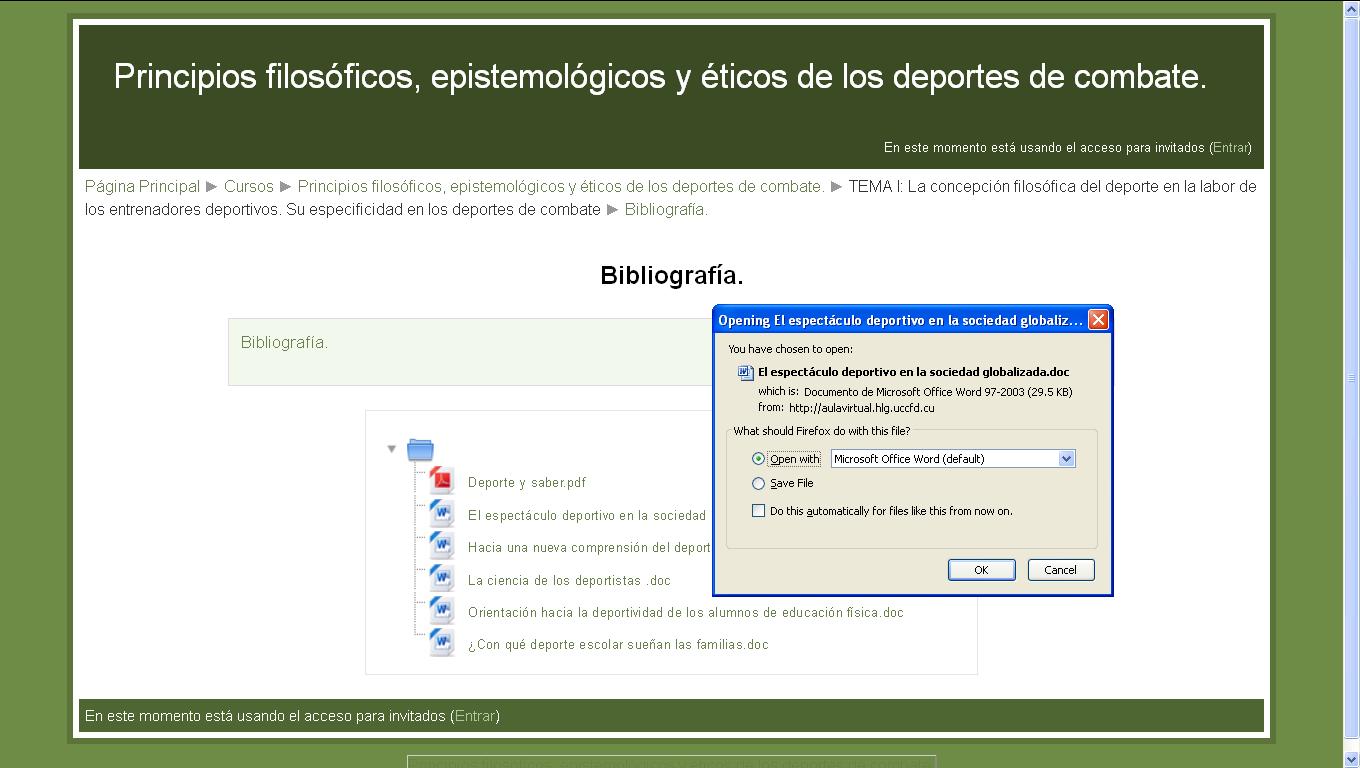Open the blue folder icon above the file list
Image resolution: width=1360 pixels, height=768 pixels.
click(x=420, y=448)
